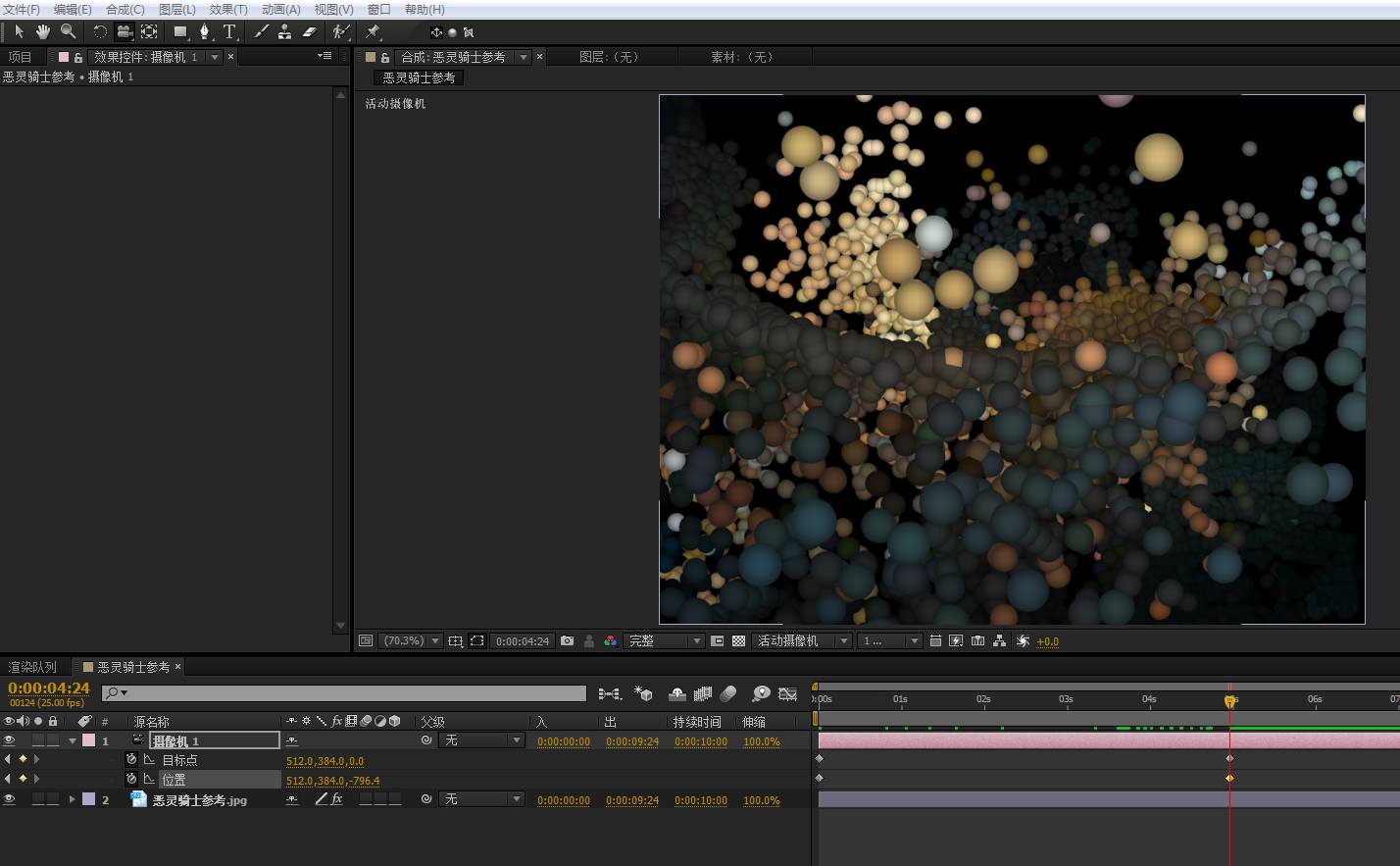Viewport: 1400px width, 866px height.
Task: Click the 目标点 value 512.0,384.0,0.0
Action: (x=325, y=761)
